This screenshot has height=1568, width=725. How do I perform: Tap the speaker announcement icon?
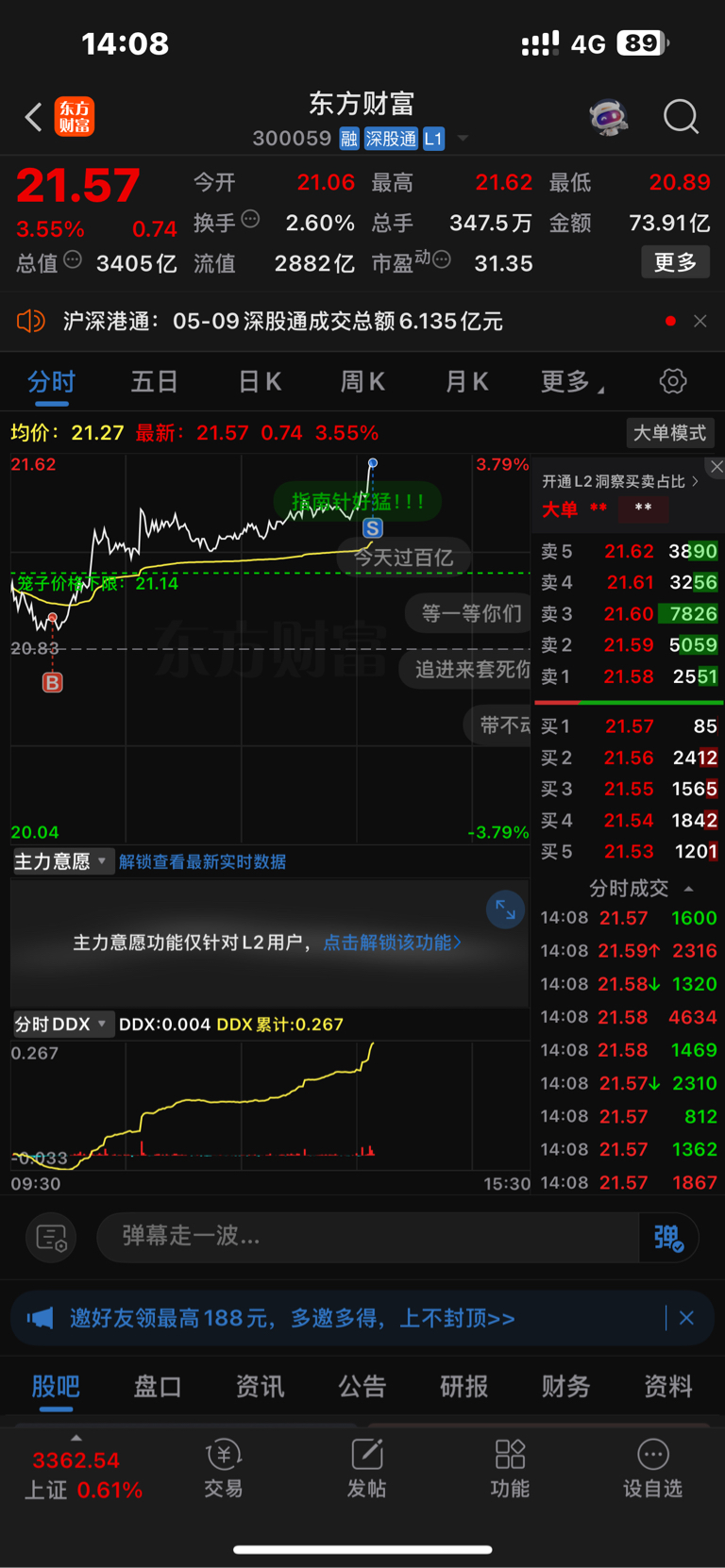coord(30,322)
